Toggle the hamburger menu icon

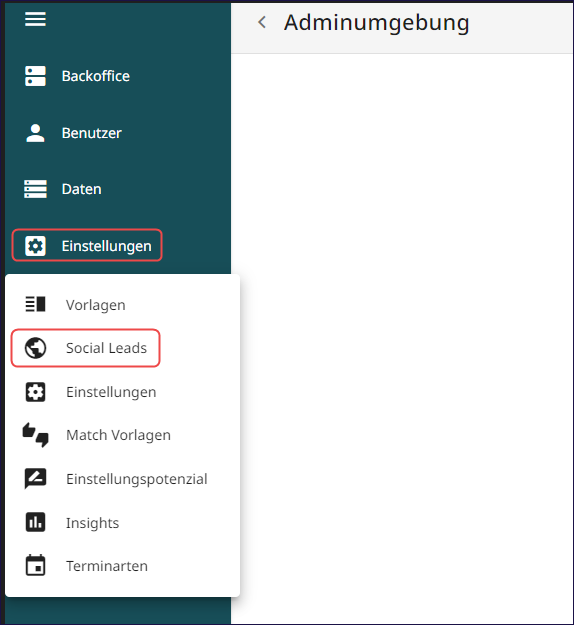click(x=35, y=19)
